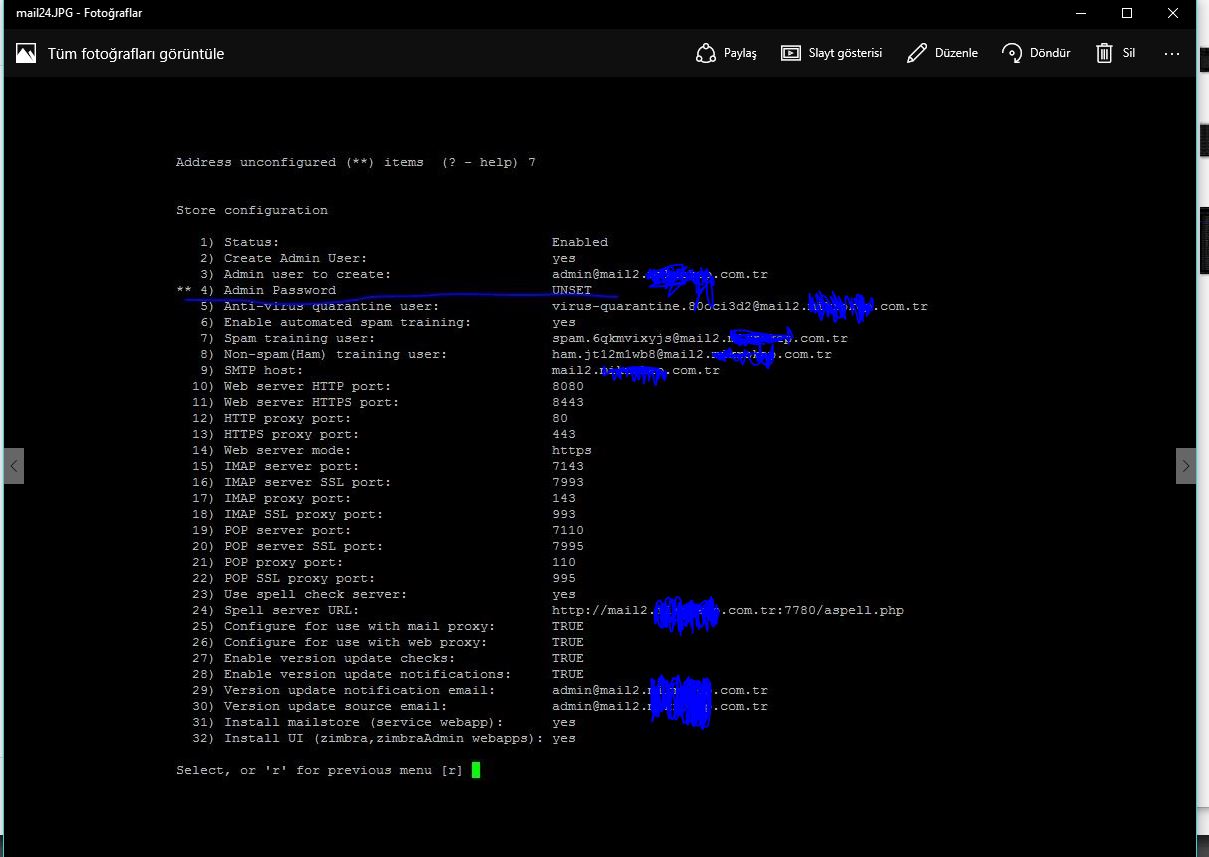Image resolution: width=1209 pixels, height=857 pixels.
Task: Click the gallery picture icon in header
Action: tap(26, 53)
